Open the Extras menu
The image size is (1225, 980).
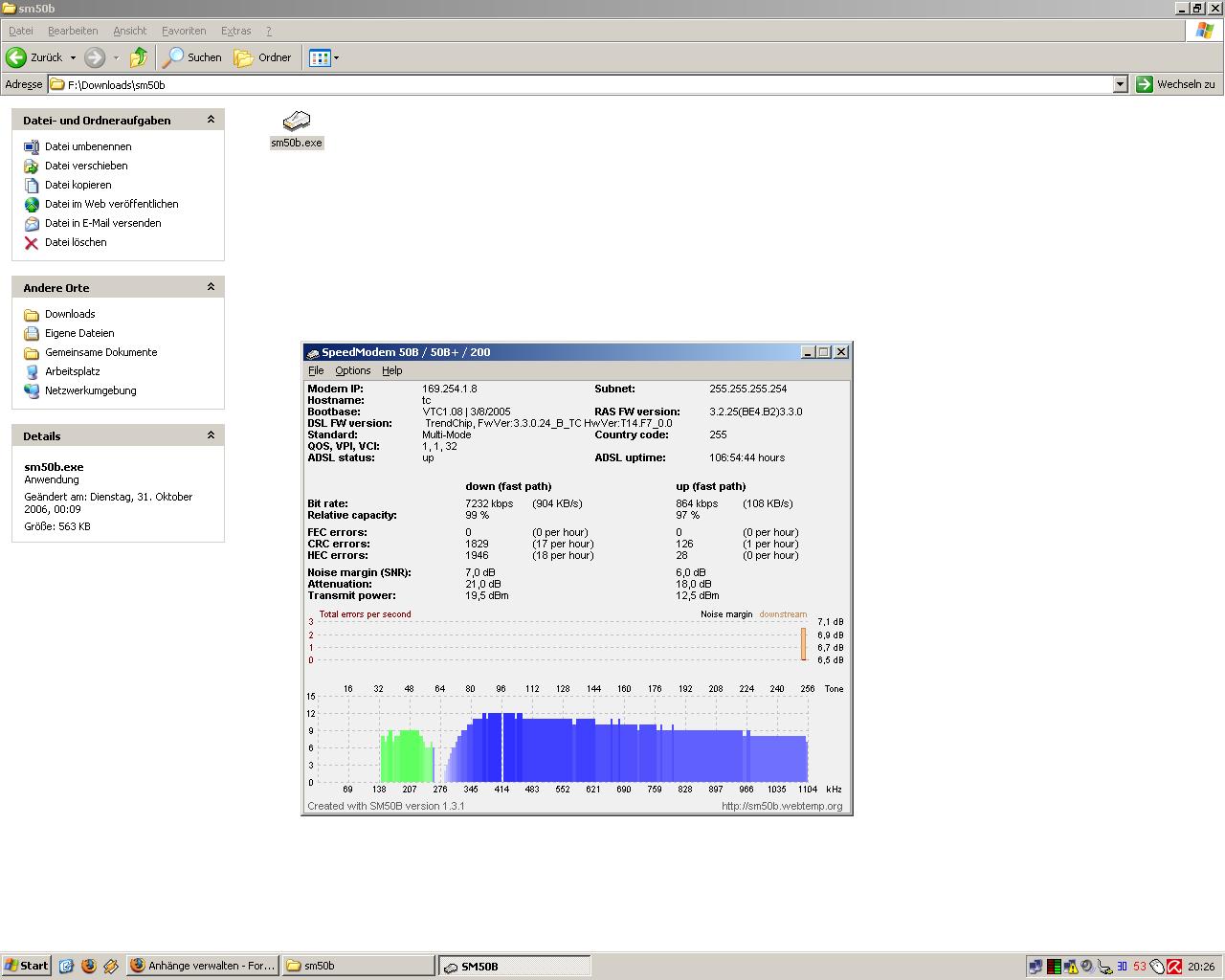click(235, 31)
